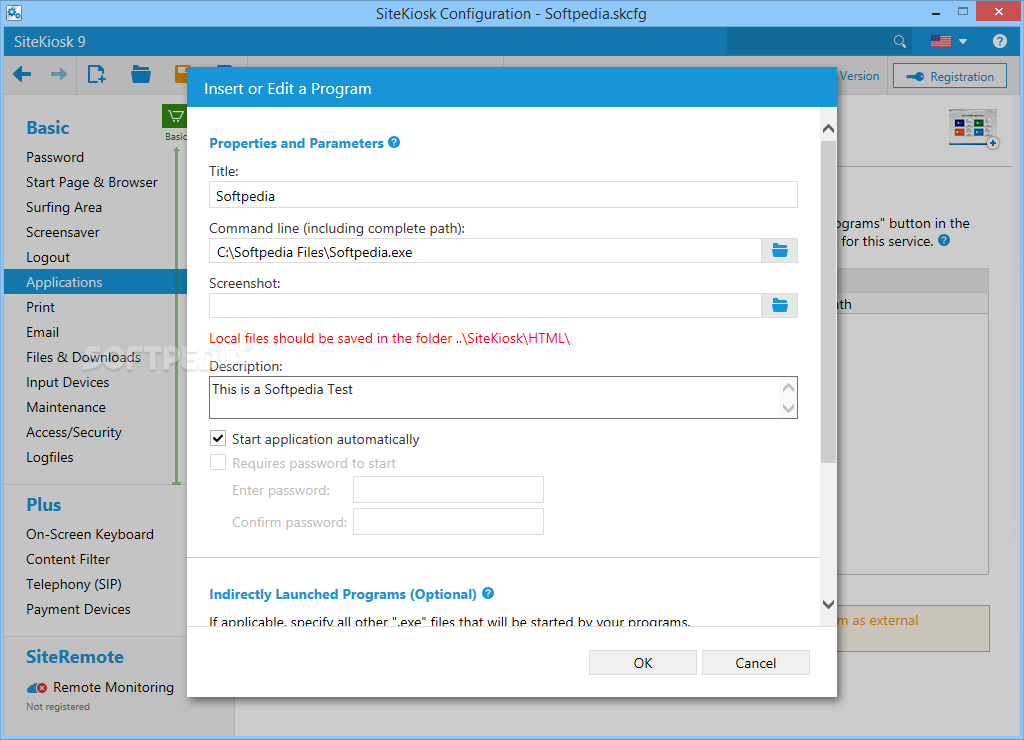Open Files & Downloads section
Screen dimensions: 1024x740
pos(83,357)
